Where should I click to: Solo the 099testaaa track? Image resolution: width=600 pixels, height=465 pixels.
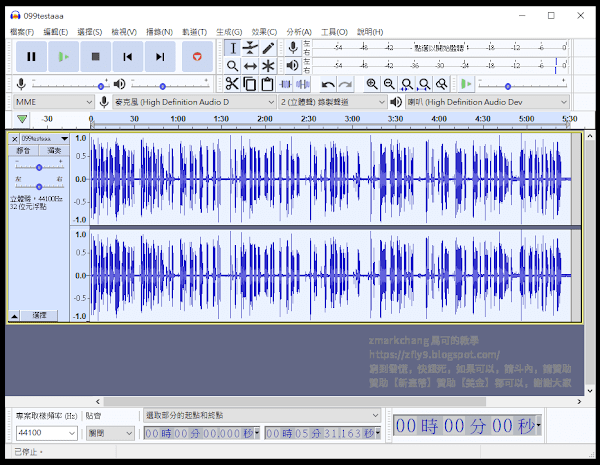pos(54,150)
